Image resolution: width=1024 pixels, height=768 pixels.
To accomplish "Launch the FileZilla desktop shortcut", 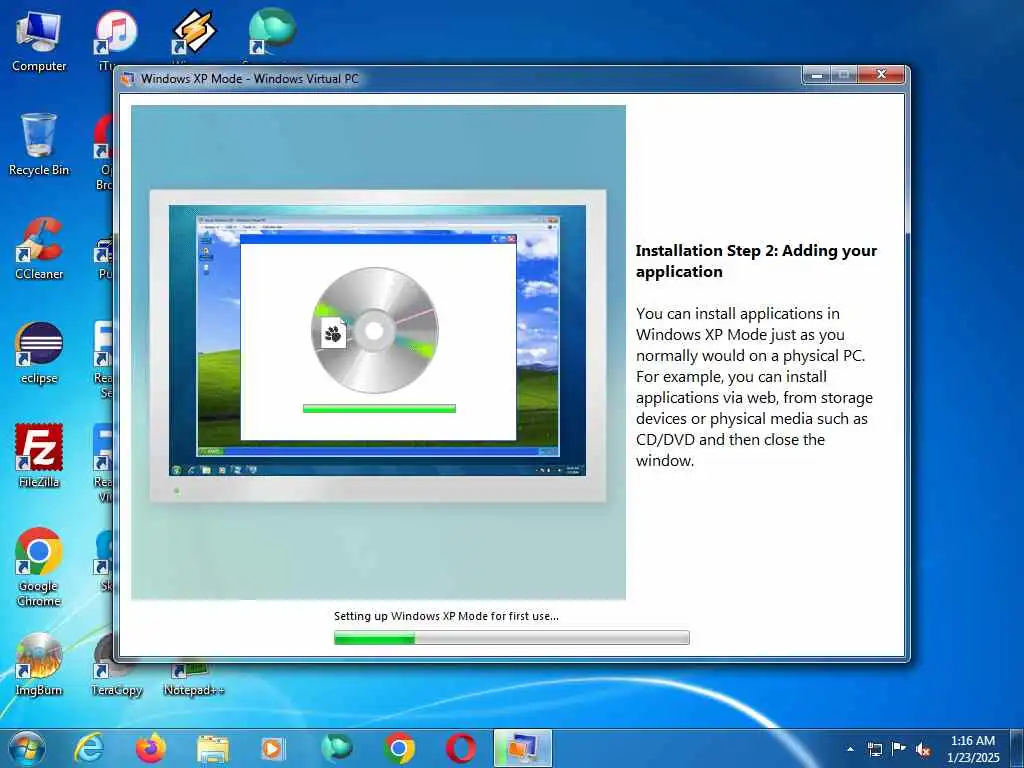I will (x=39, y=456).
